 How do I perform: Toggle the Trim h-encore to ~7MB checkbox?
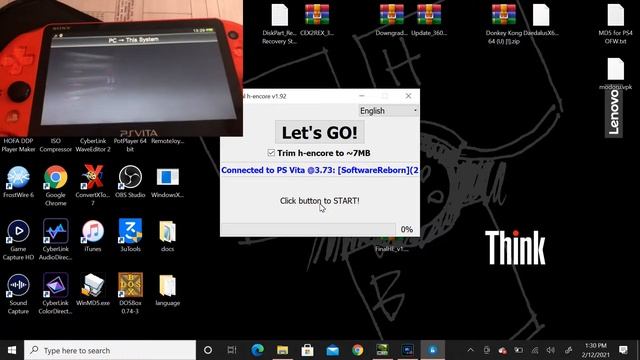pyautogui.click(x=271, y=153)
